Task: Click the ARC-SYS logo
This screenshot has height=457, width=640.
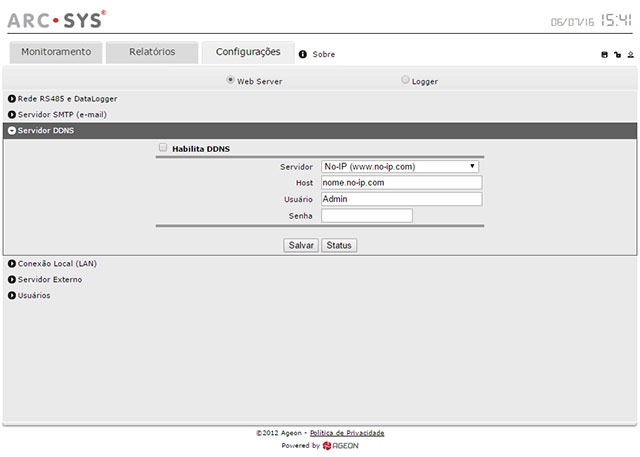Action: coord(57,20)
